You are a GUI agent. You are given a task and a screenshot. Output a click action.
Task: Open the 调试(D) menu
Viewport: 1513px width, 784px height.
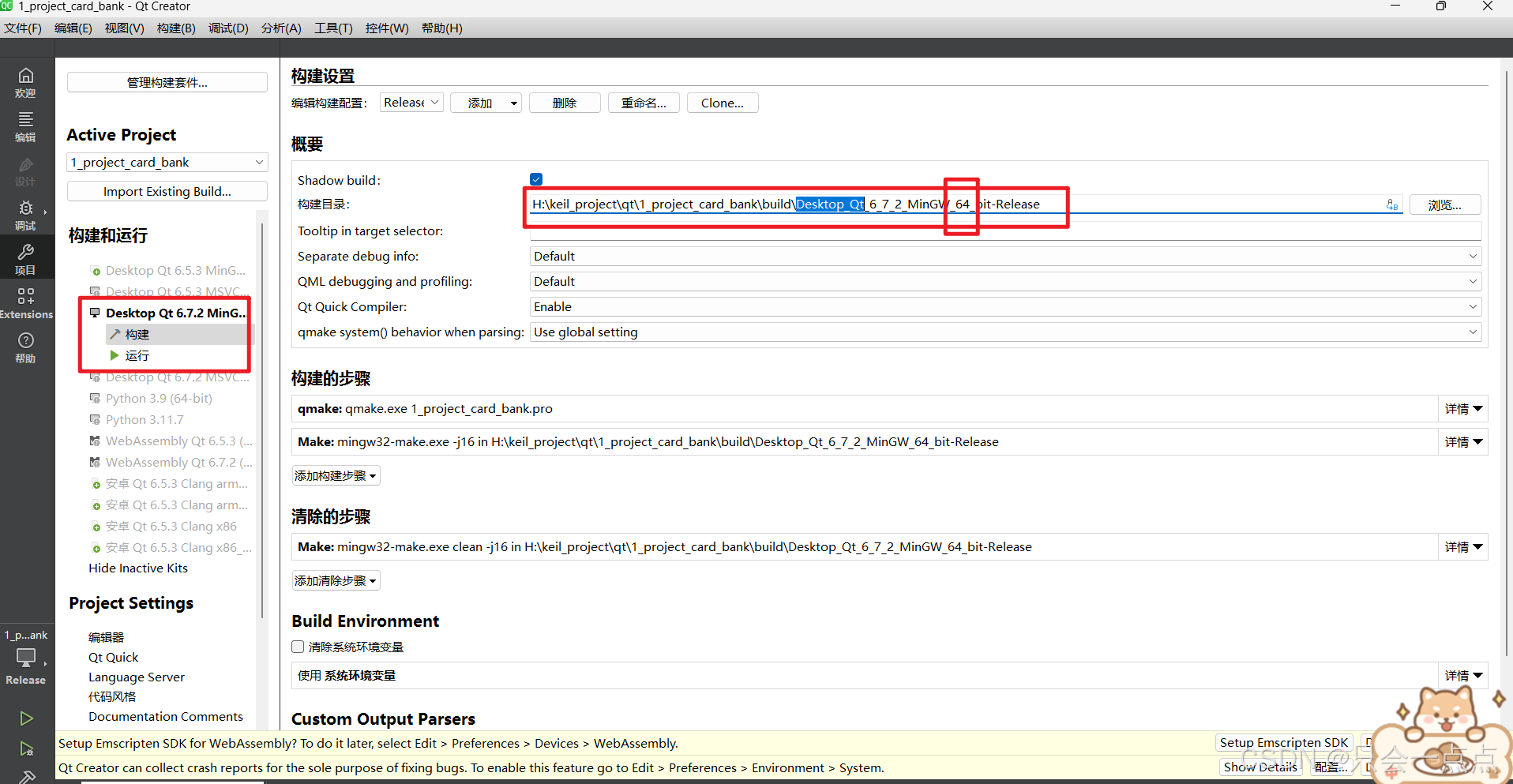coord(228,28)
